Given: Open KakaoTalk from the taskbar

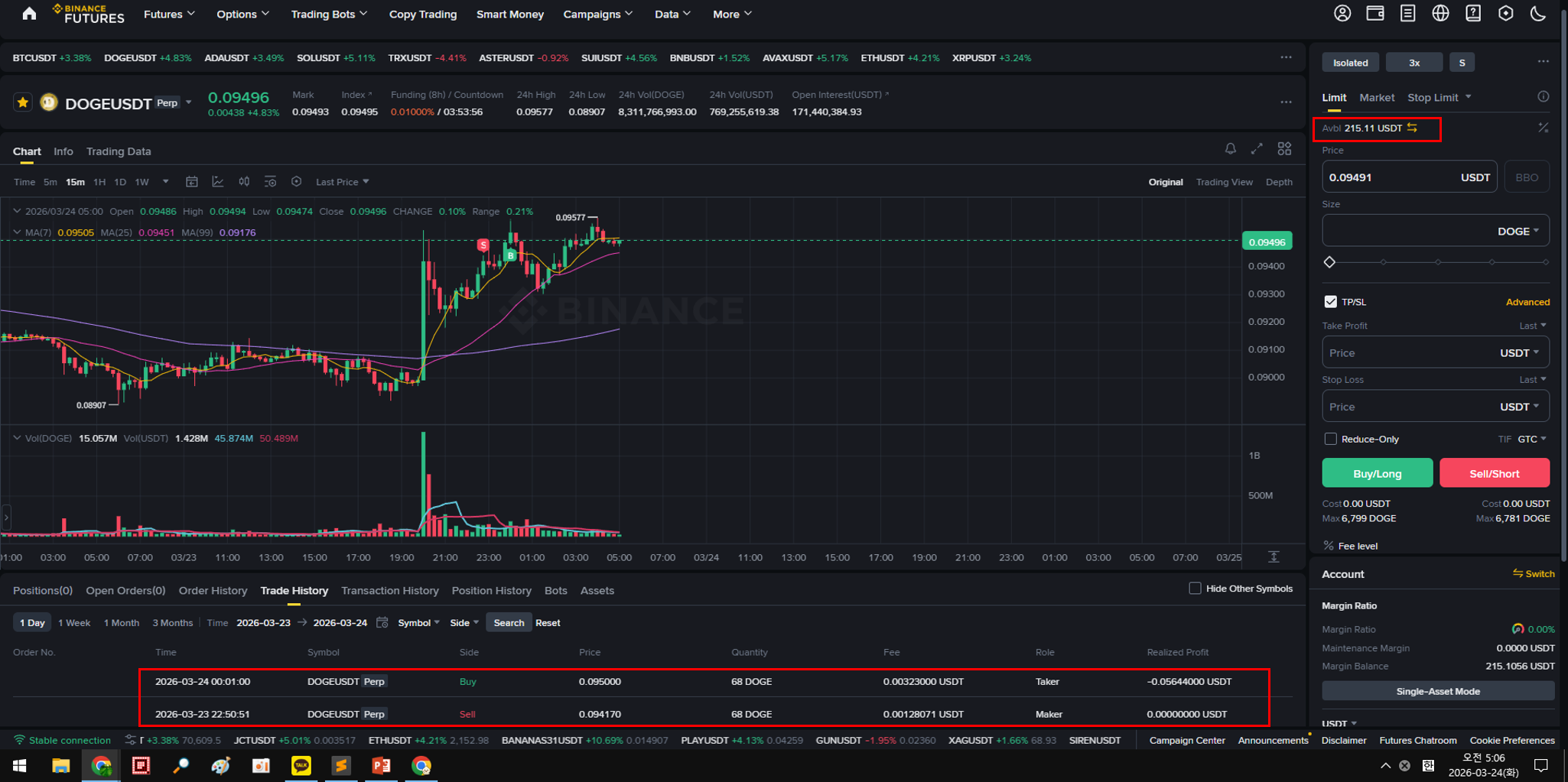Looking at the screenshot, I should tap(301, 765).
